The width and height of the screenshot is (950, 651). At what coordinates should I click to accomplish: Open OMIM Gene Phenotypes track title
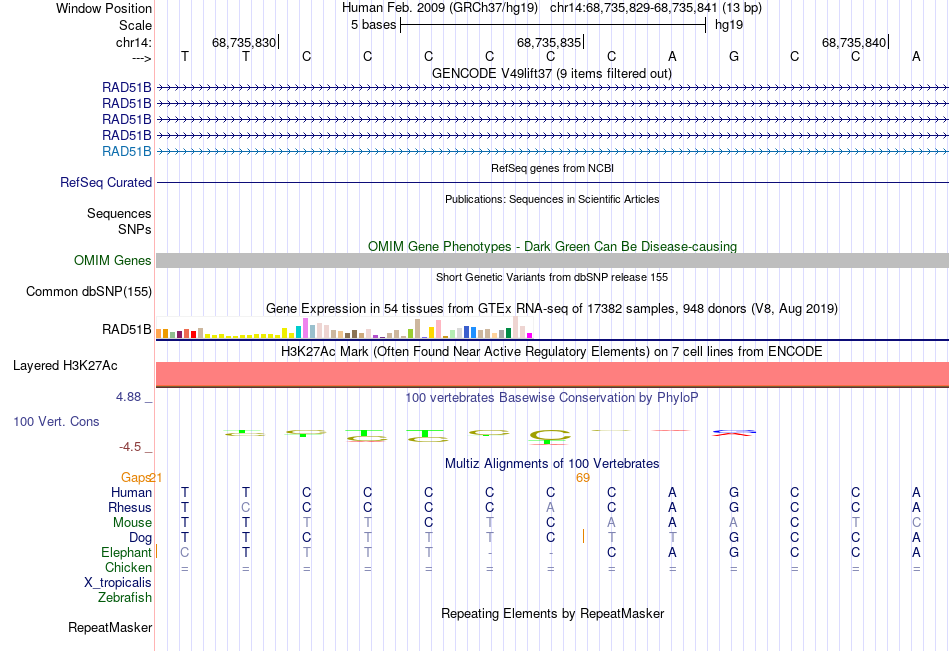click(x=552, y=246)
